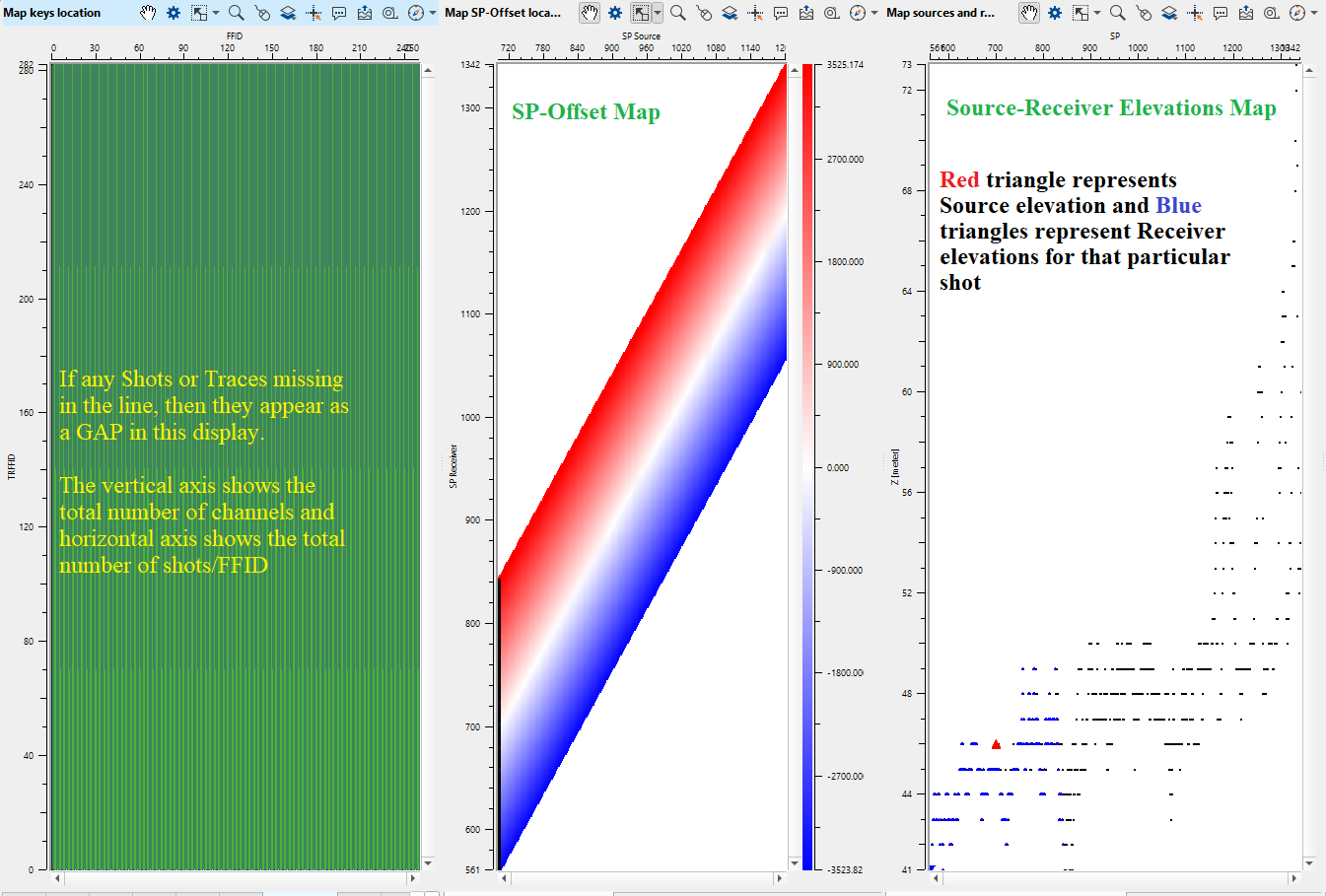Expand compass dropdown arrow in Map sources panel
1326x896 pixels.
1314,13
